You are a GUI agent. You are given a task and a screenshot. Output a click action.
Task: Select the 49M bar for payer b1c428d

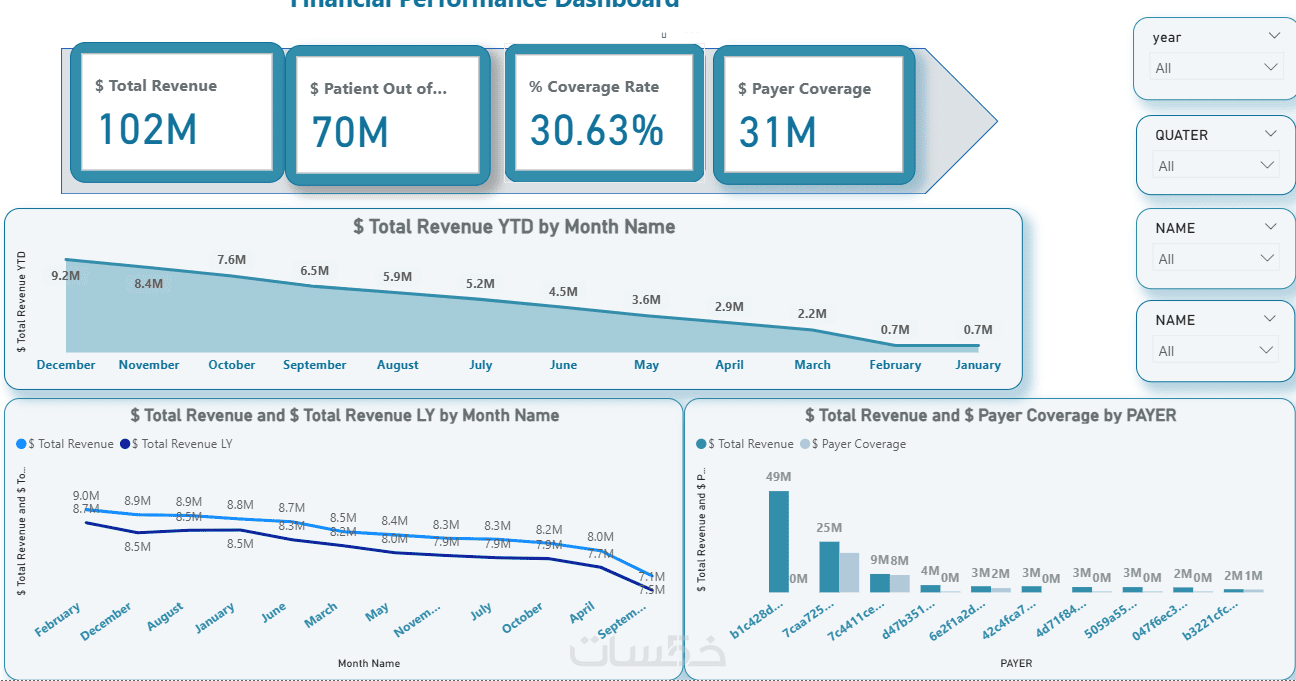pyautogui.click(x=778, y=541)
